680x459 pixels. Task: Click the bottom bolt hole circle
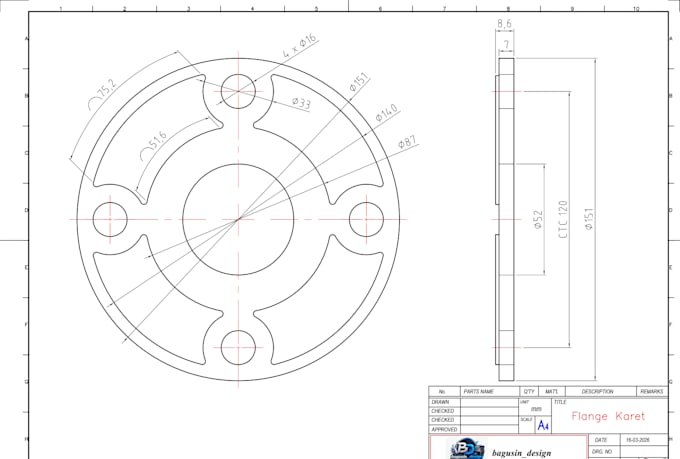pos(238,348)
